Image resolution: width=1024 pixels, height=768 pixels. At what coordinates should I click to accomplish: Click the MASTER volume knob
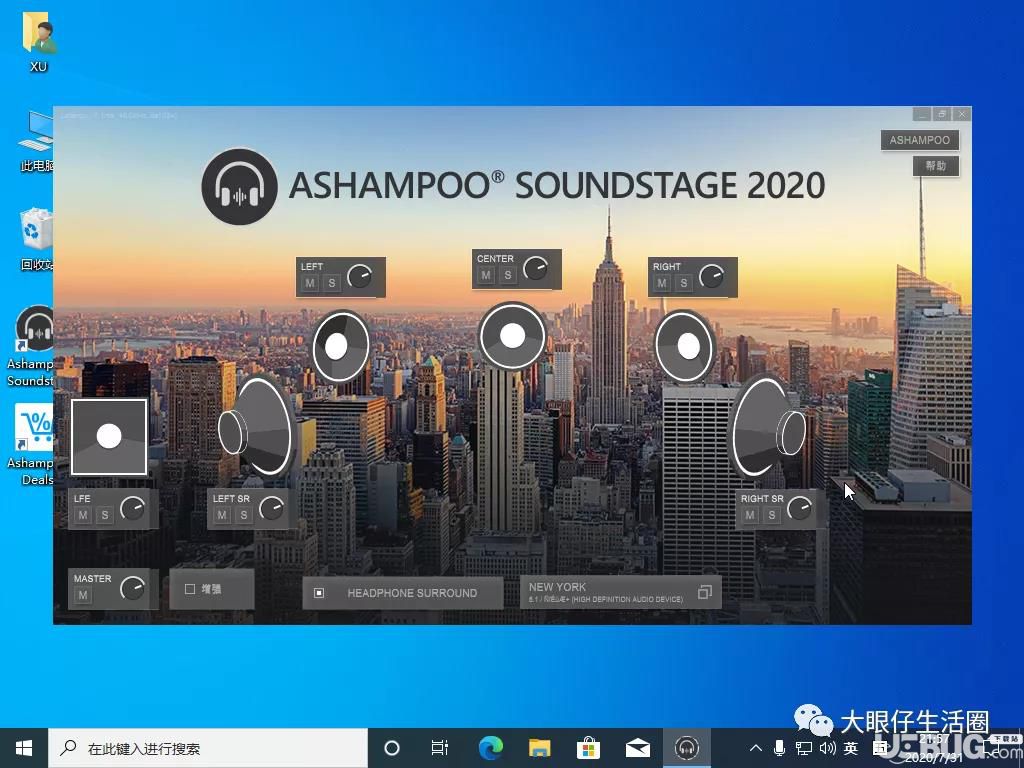[x=133, y=588]
